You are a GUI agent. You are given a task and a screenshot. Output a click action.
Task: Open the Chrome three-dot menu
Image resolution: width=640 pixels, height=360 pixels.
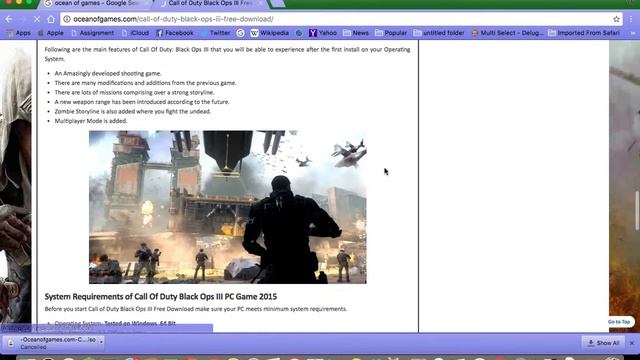click(631, 19)
